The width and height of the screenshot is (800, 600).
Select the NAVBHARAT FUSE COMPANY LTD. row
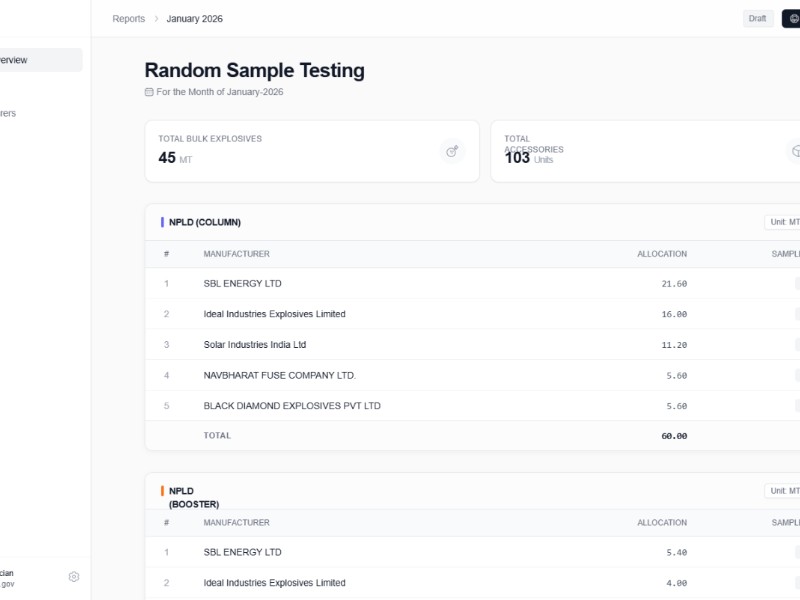[x=279, y=376]
